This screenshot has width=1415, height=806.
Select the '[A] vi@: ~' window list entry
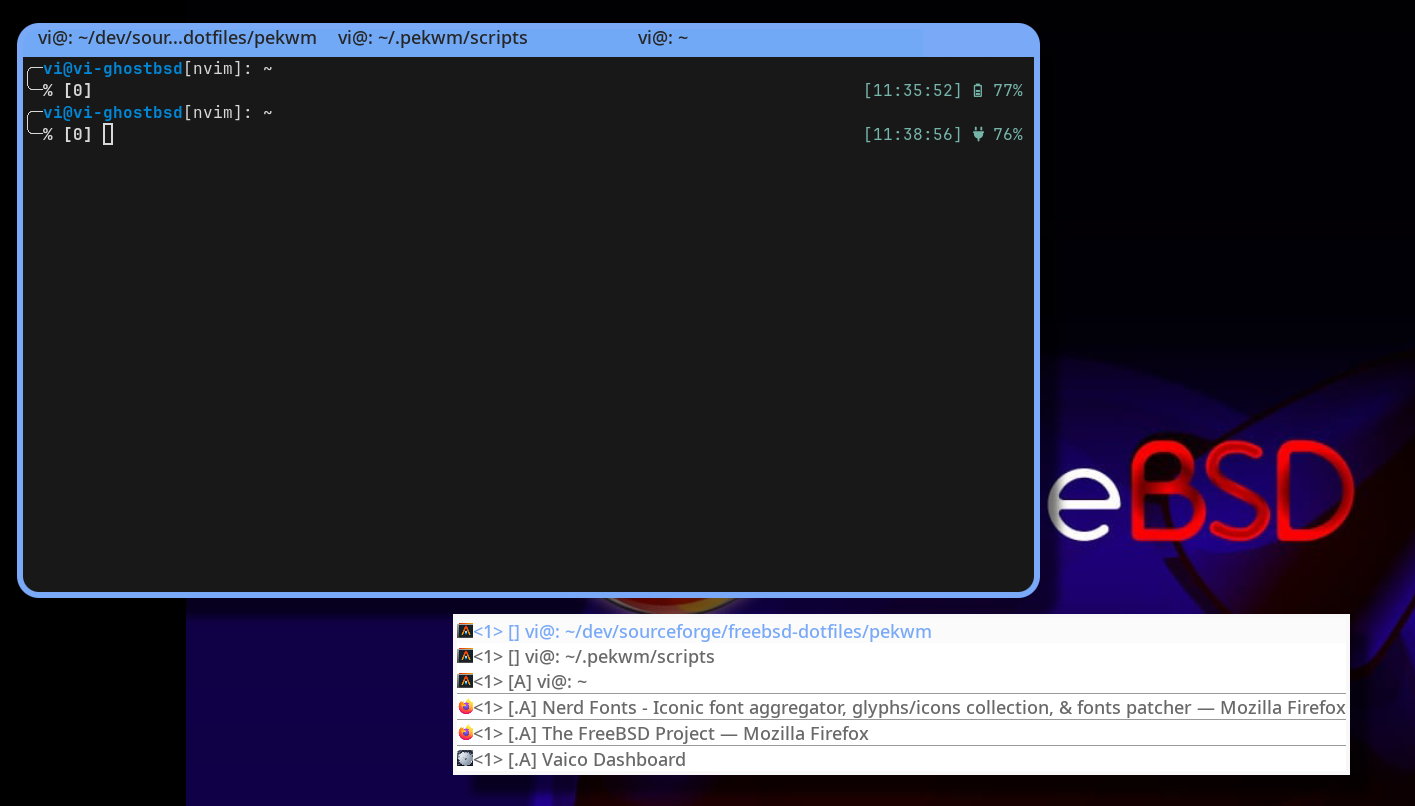pyautogui.click(x=547, y=682)
